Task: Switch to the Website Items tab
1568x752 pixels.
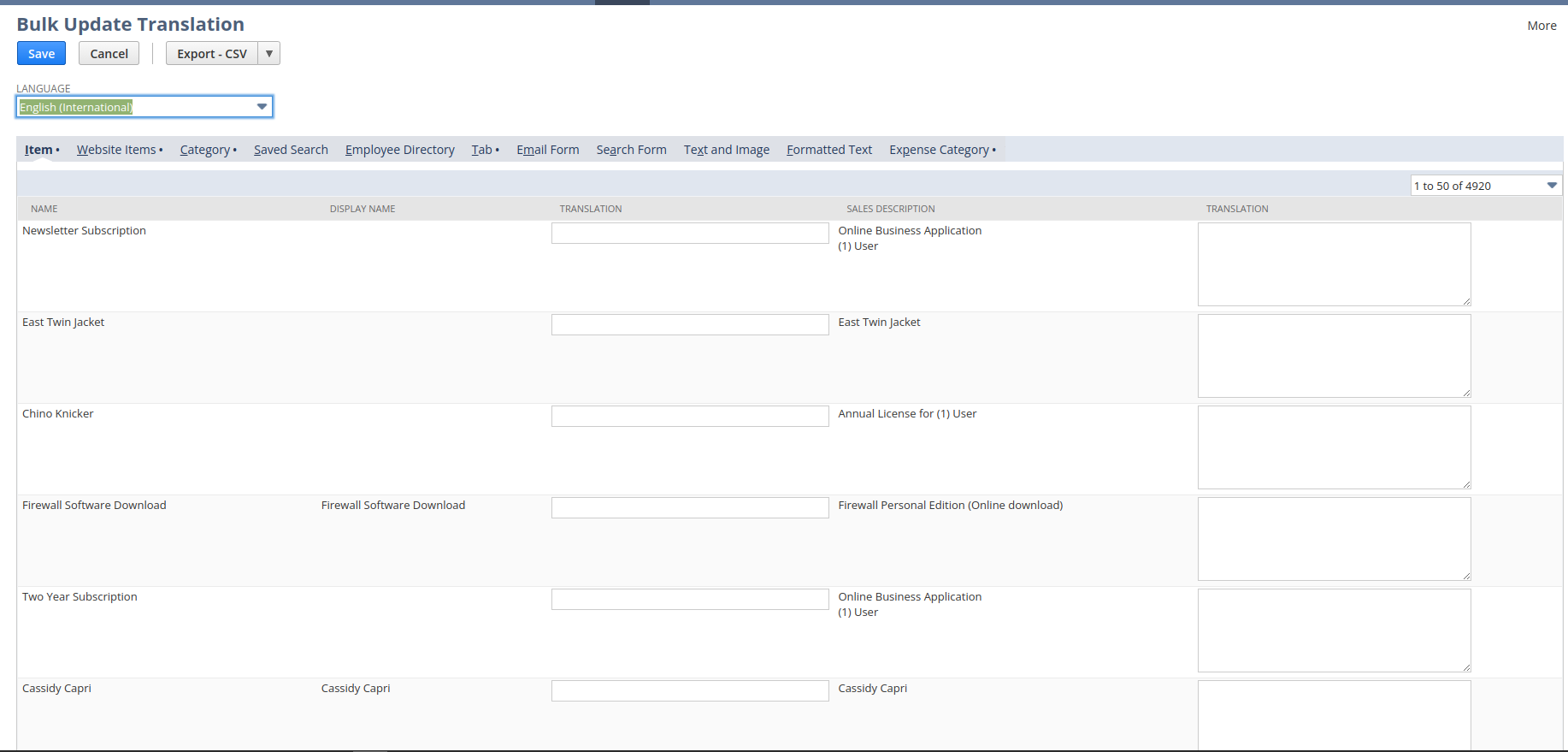Action: pyautogui.click(x=116, y=150)
